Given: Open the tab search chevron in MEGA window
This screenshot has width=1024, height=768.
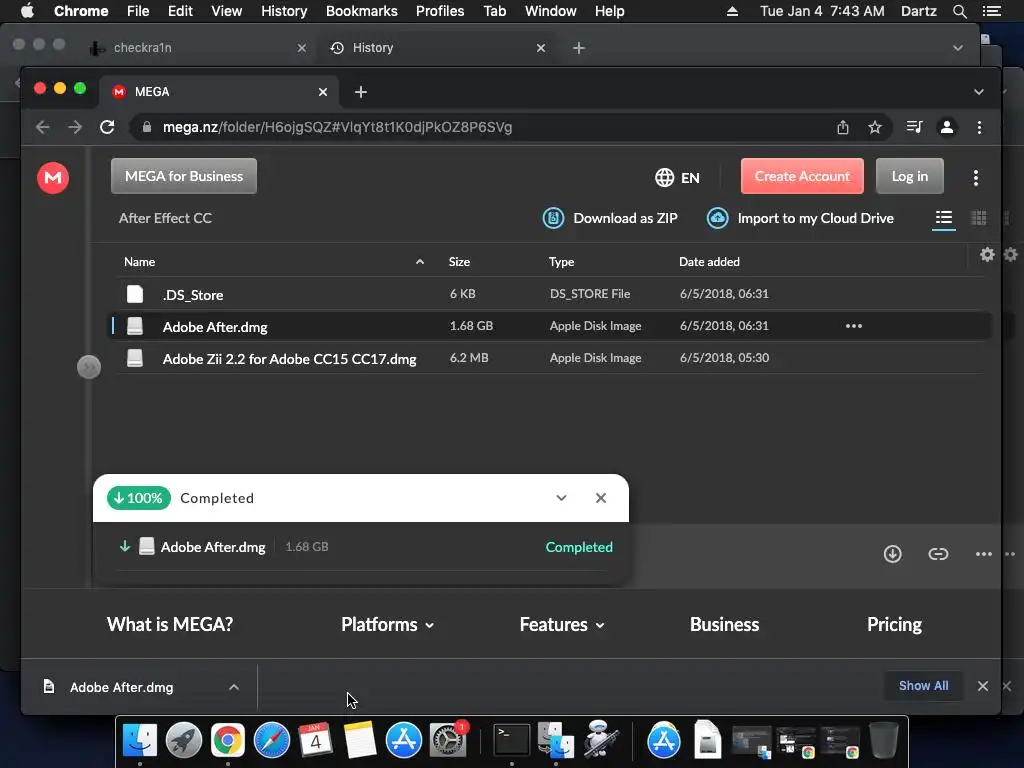Looking at the screenshot, I should (x=978, y=92).
